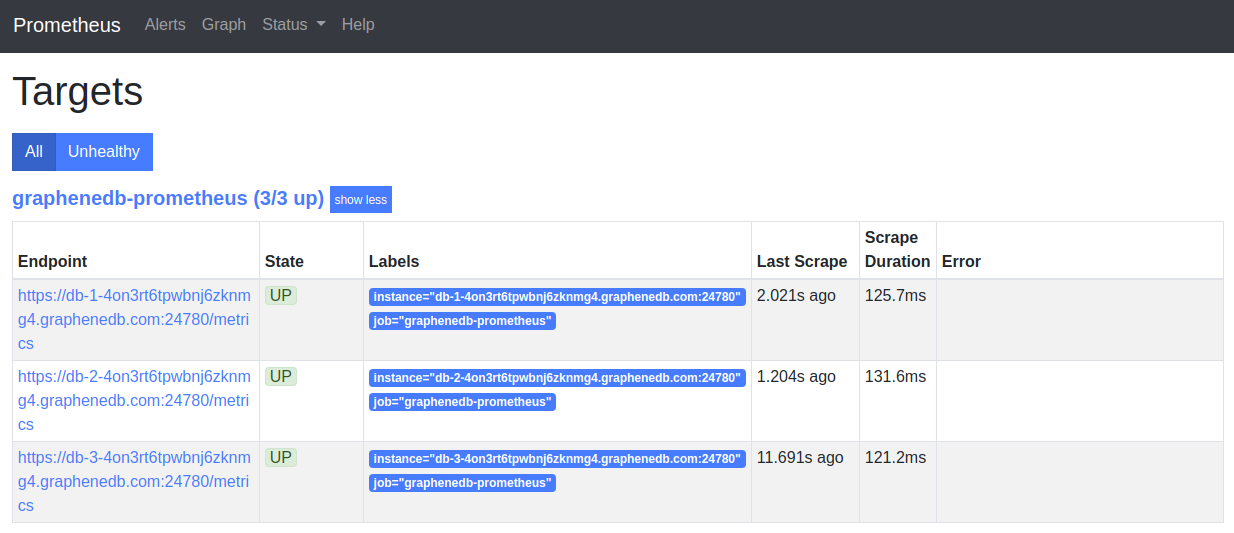Open the Help menu item

coord(358,24)
